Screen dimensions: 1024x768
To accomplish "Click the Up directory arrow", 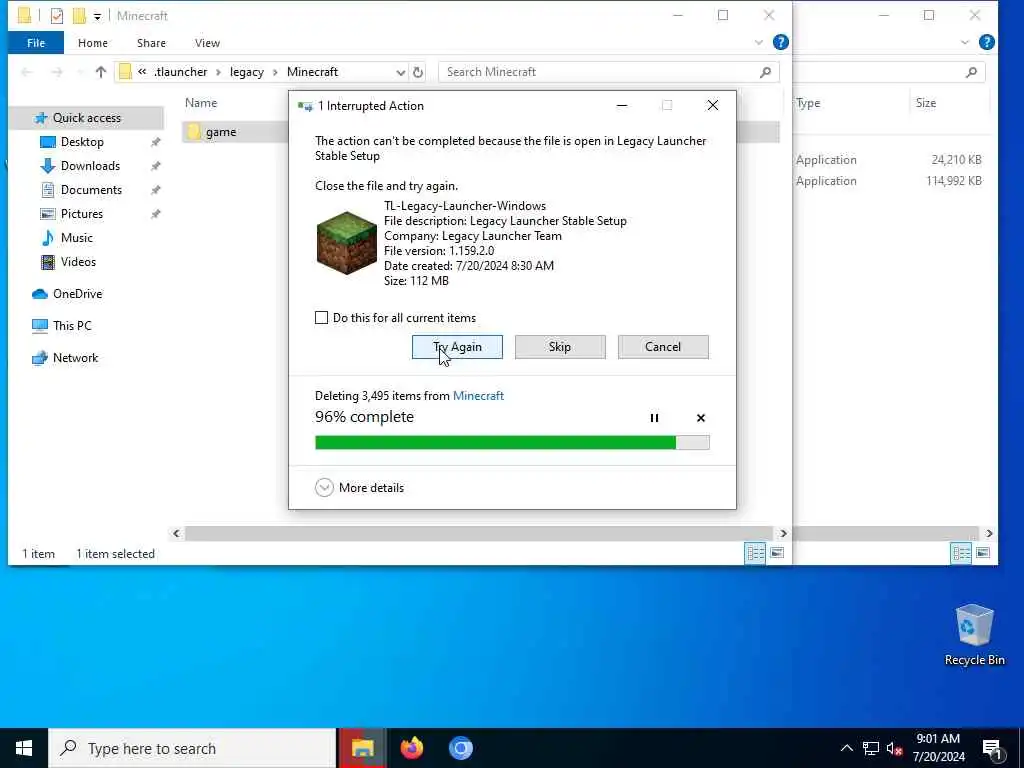I will (x=101, y=72).
